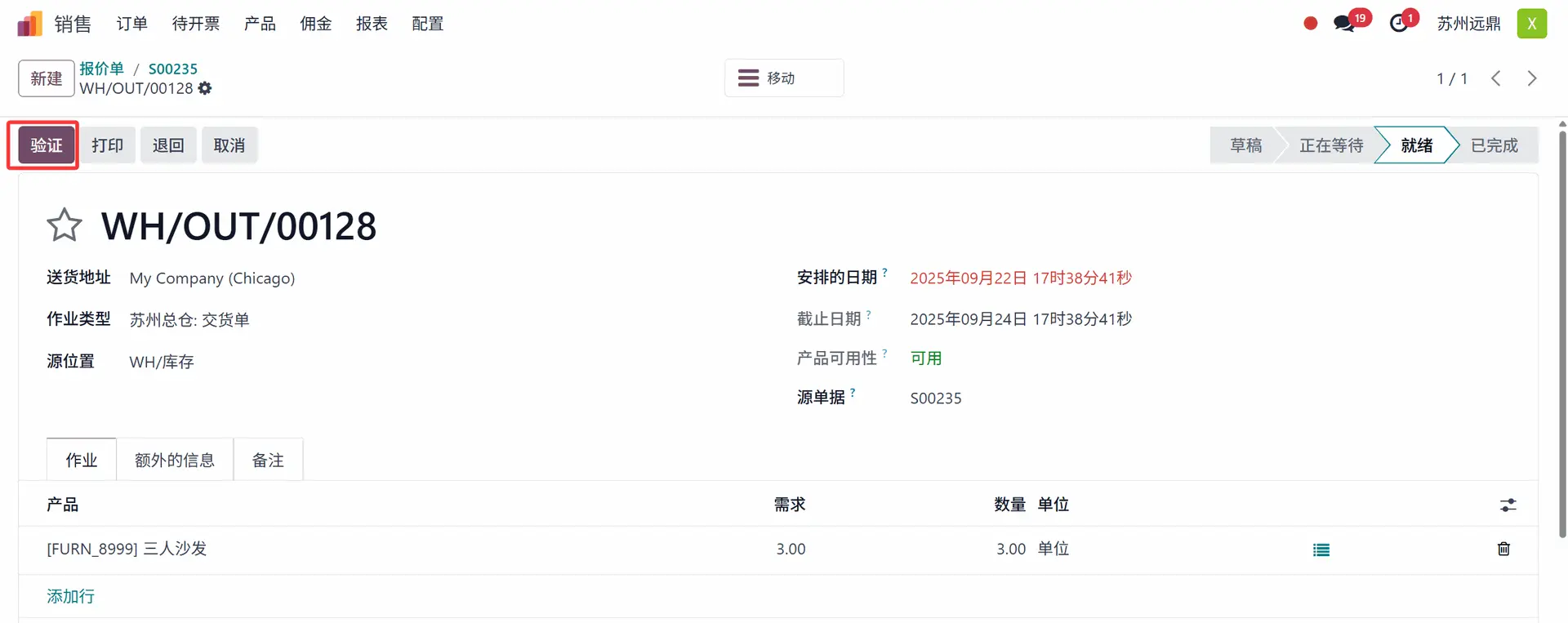Image resolution: width=1568 pixels, height=623 pixels.
Task: Open the column options adjust icon
Action: point(1508,505)
